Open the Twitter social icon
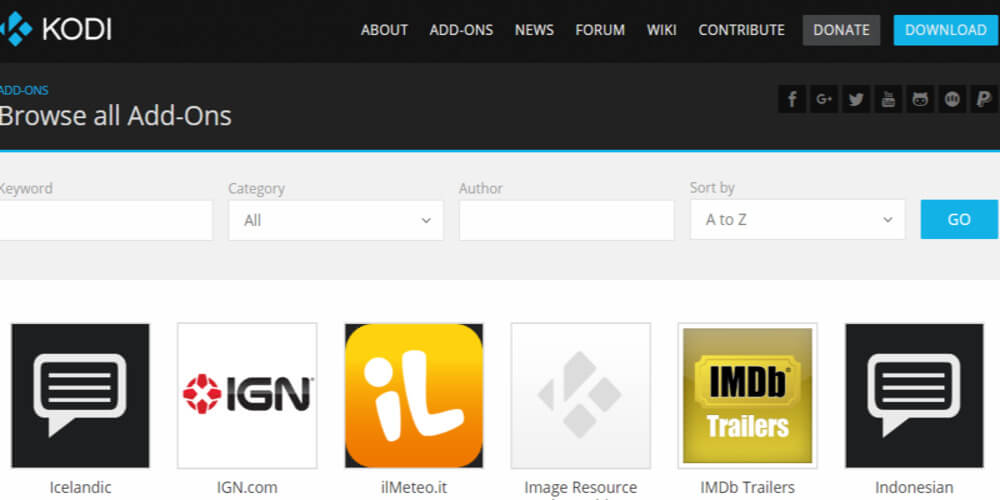This screenshot has height=500, width=1000. click(x=856, y=99)
